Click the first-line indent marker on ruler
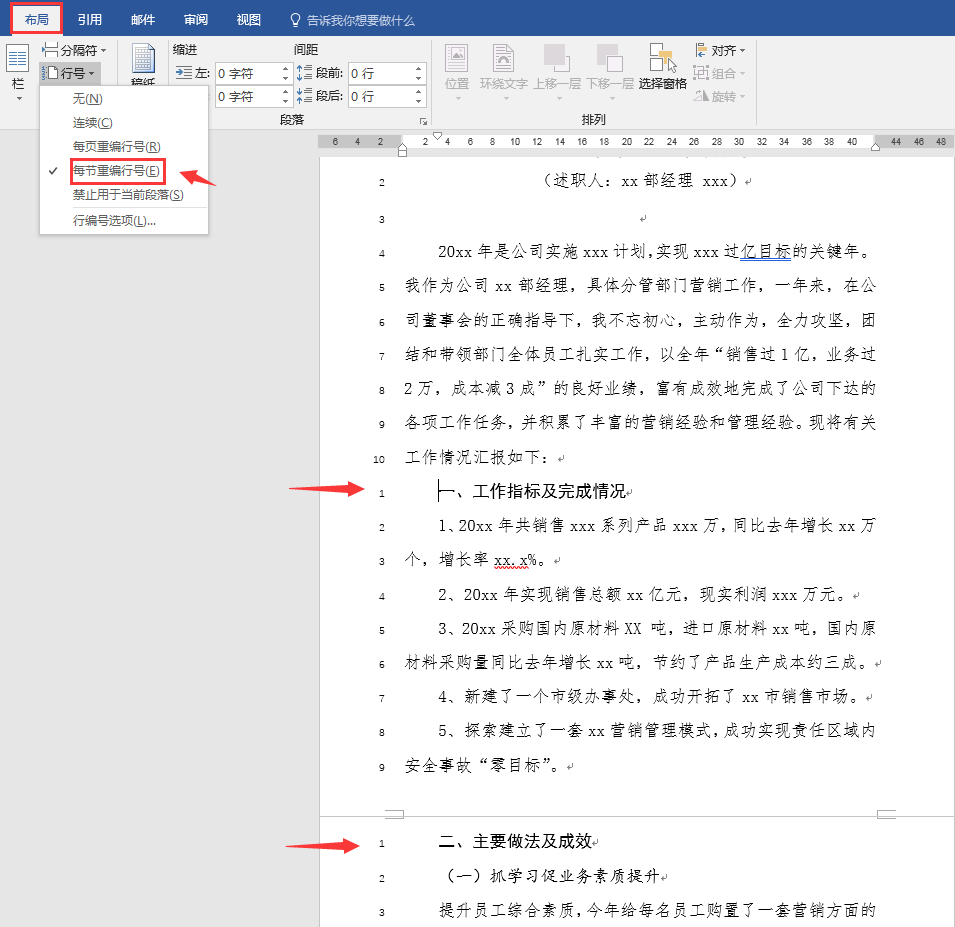 click(x=437, y=135)
